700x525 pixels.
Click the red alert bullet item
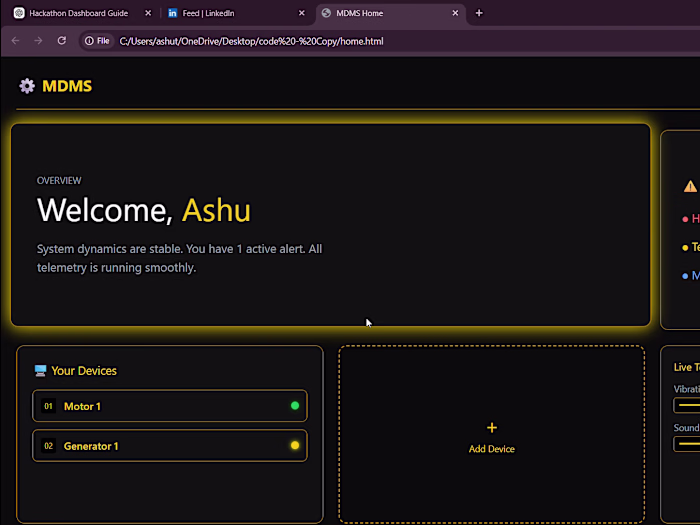coord(691,219)
